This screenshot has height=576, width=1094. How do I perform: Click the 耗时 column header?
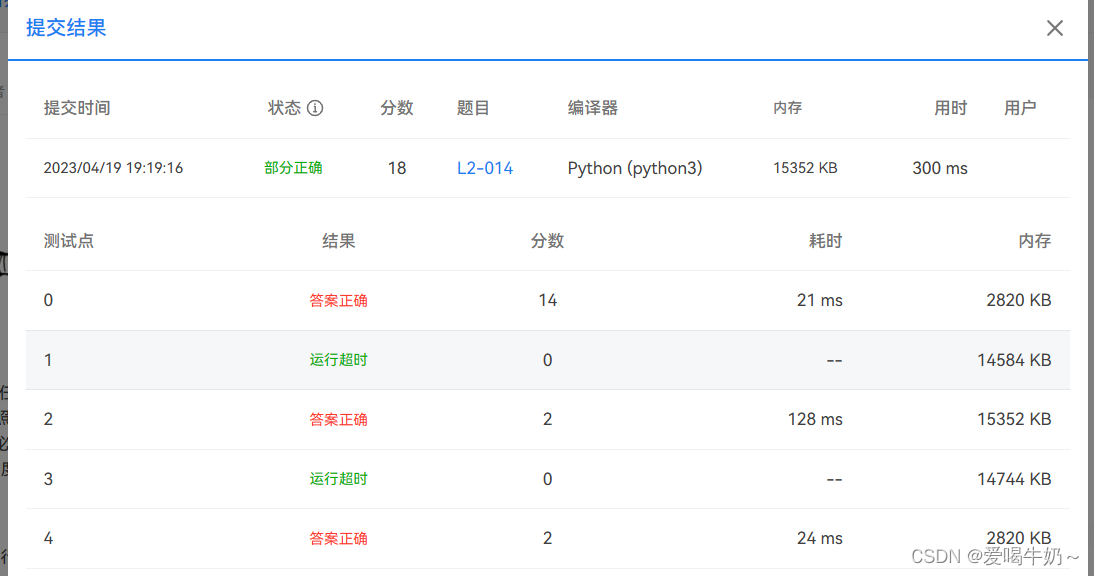point(825,240)
